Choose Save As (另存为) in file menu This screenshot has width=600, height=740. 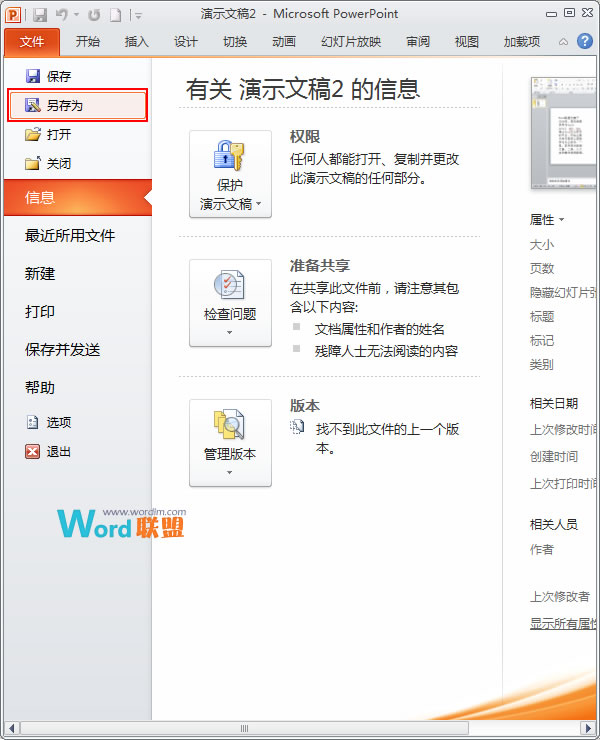[78, 105]
